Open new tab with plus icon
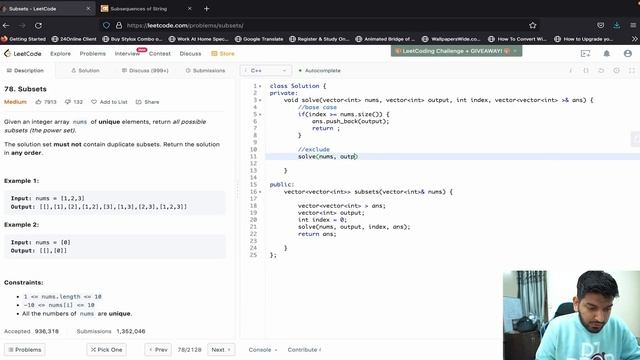This screenshot has width=640, height=360. (207, 9)
